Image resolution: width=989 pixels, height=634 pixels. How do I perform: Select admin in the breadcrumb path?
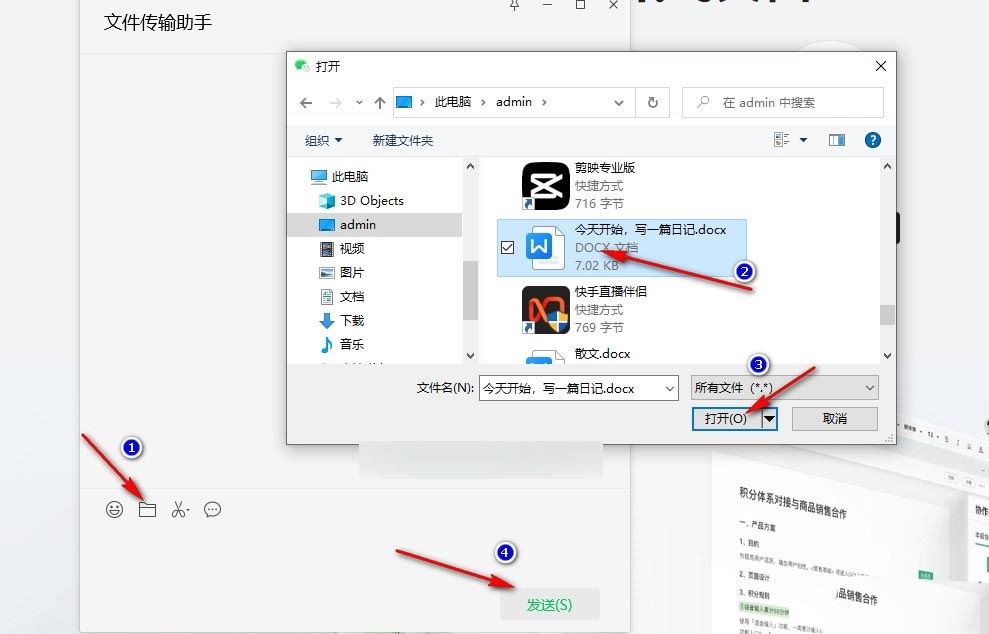click(x=512, y=102)
